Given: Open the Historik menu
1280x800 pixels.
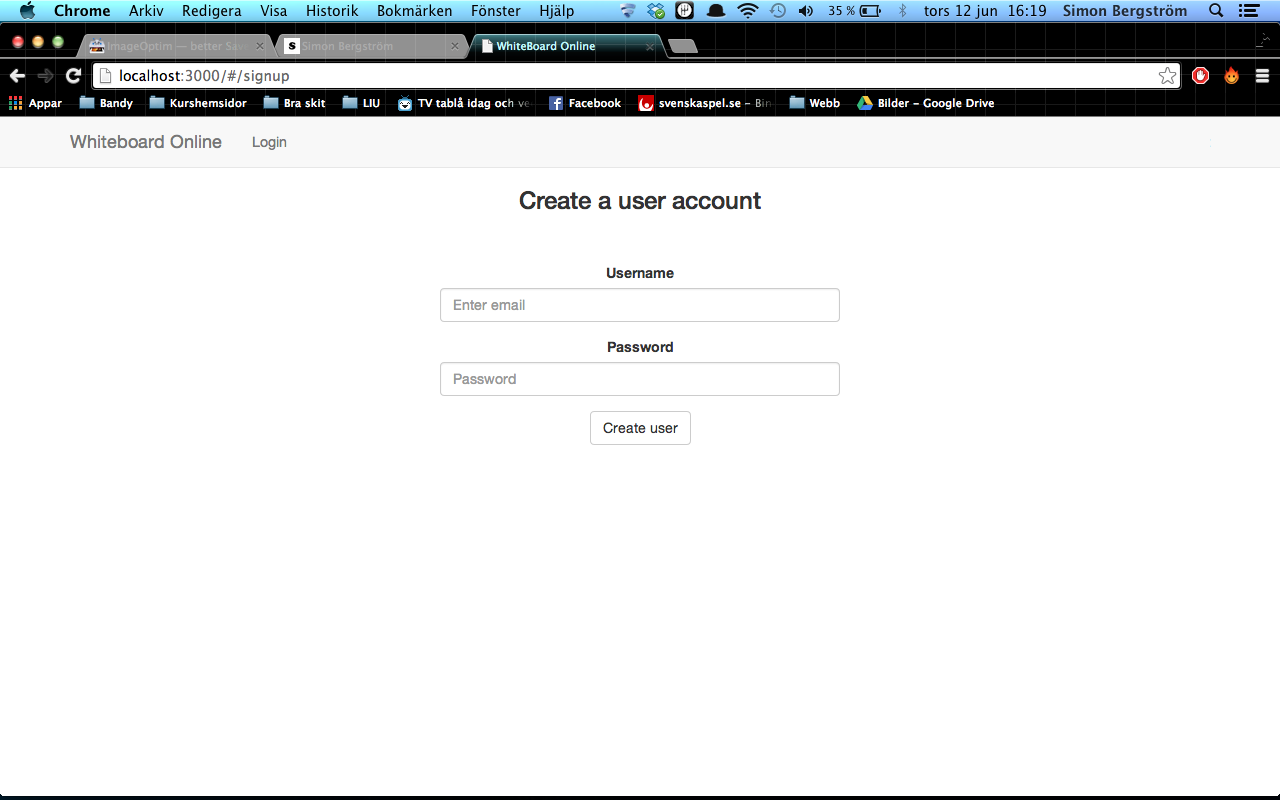Looking at the screenshot, I should coord(332,11).
